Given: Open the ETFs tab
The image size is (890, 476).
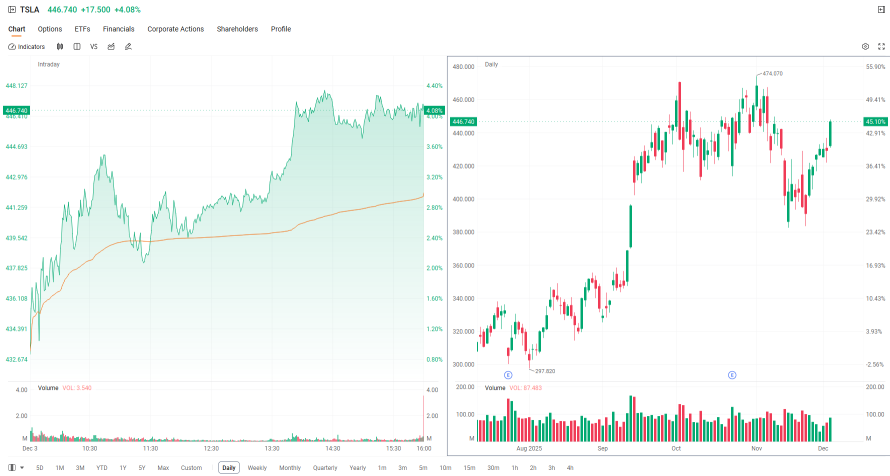Looking at the screenshot, I should click(82, 29).
